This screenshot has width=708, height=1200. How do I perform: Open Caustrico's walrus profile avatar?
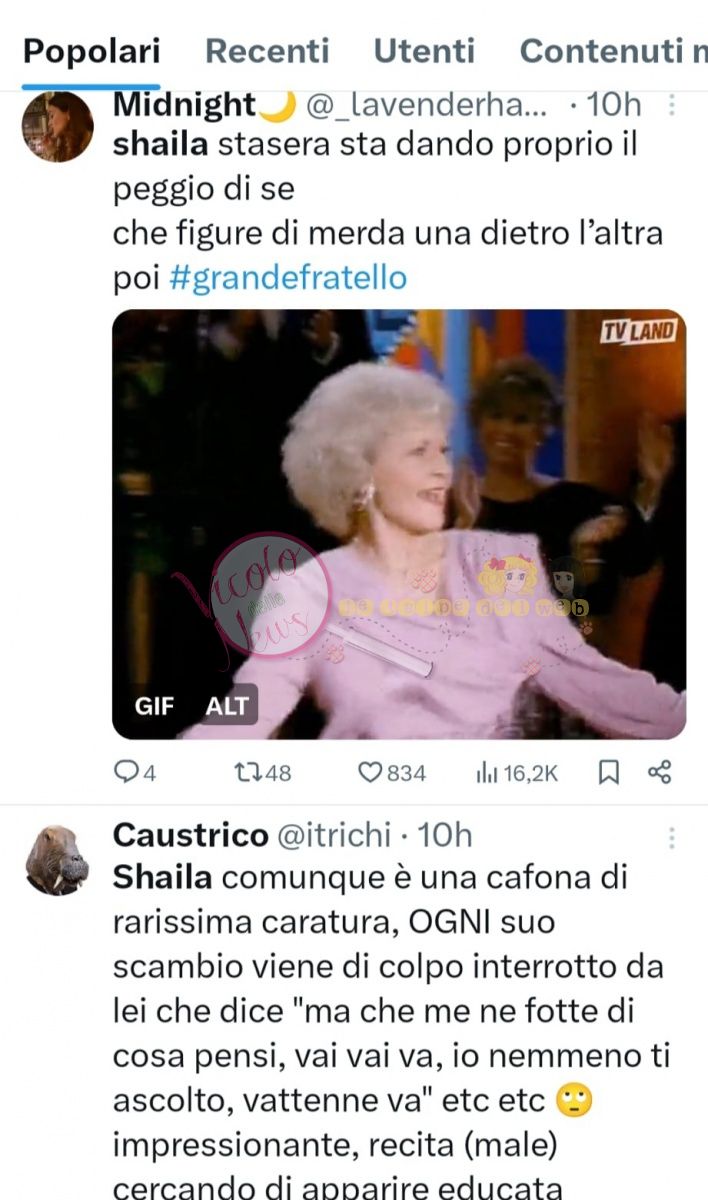[x=57, y=860]
